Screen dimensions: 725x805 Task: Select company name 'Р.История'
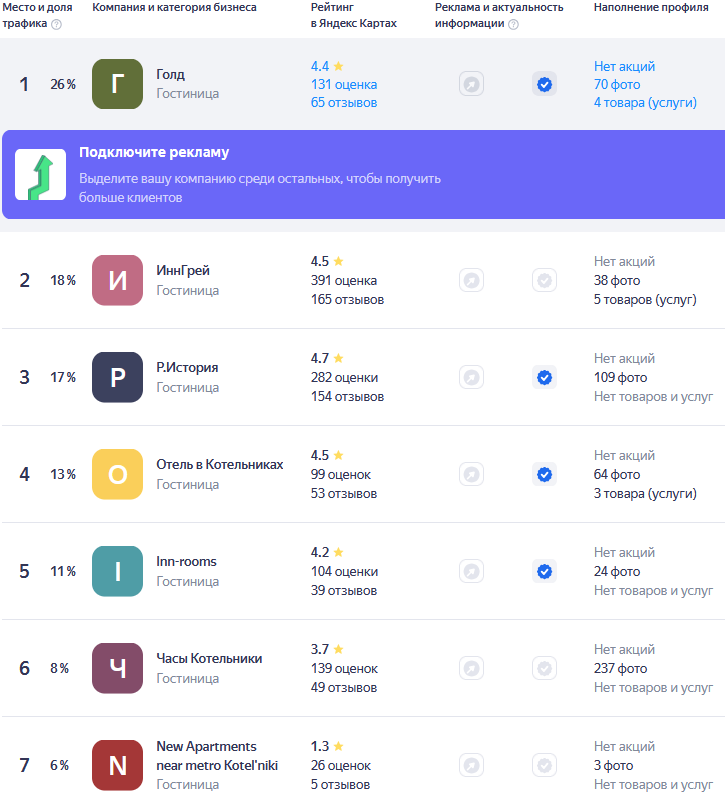pos(187,368)
